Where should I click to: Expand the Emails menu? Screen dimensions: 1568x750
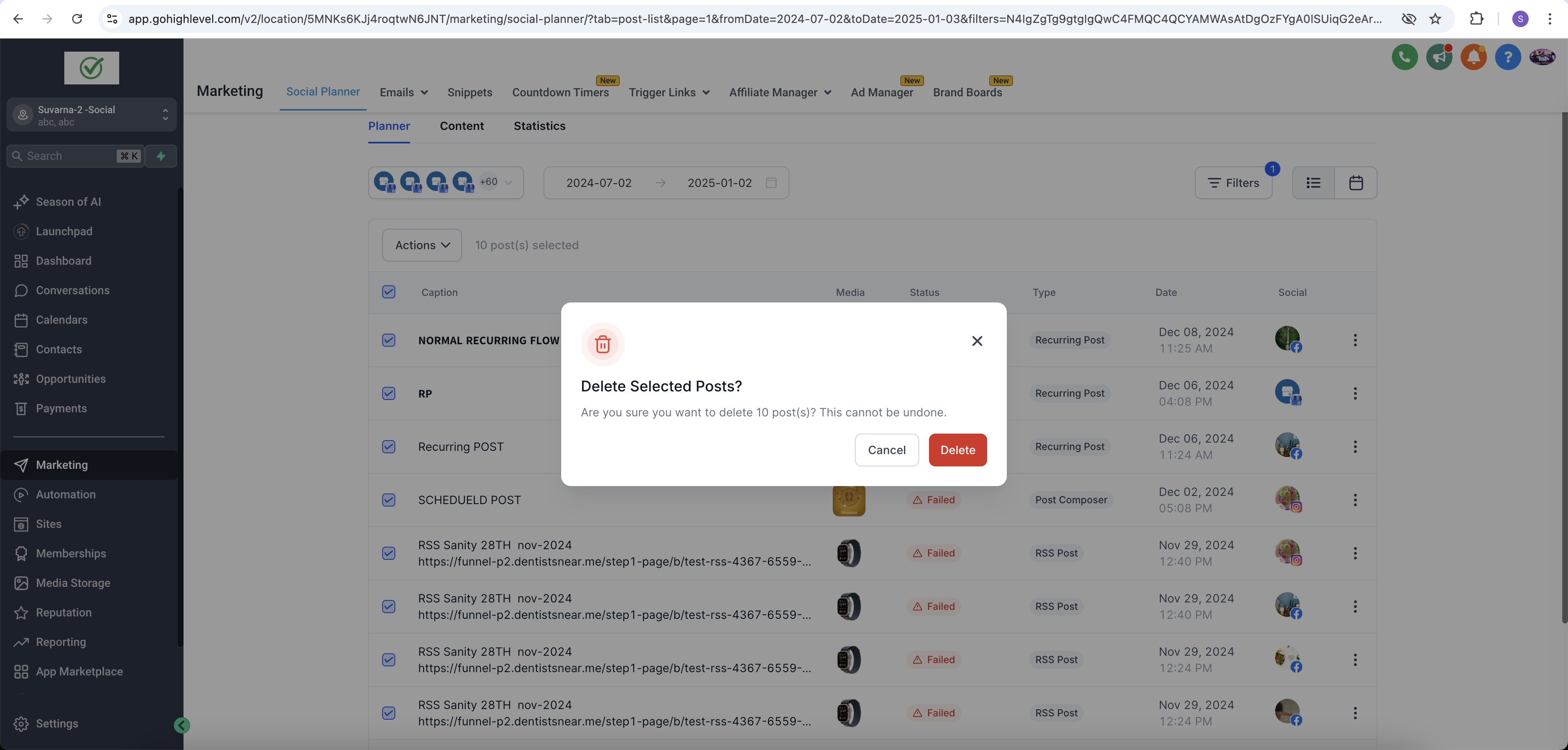[x=403, y=93]
